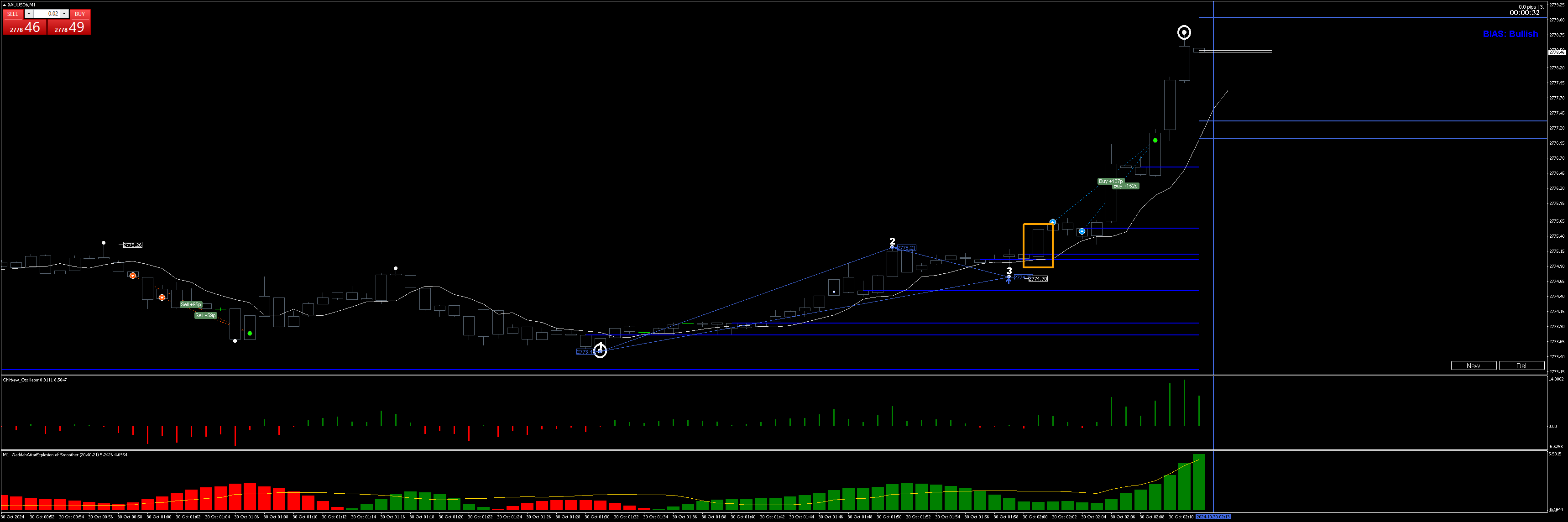Viewport: 1568px width, 522px height.
Task: Click the orange sell arrow entry marker
Action: (133, 276)
